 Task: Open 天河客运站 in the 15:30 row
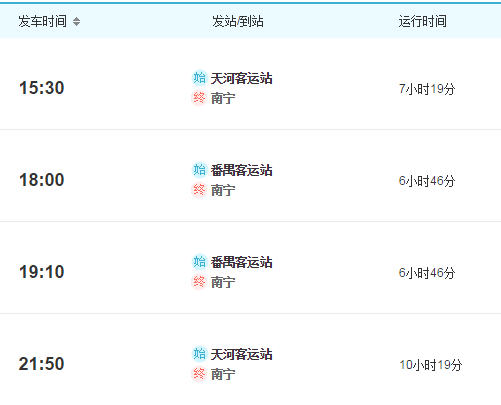[x=242, y=79]
